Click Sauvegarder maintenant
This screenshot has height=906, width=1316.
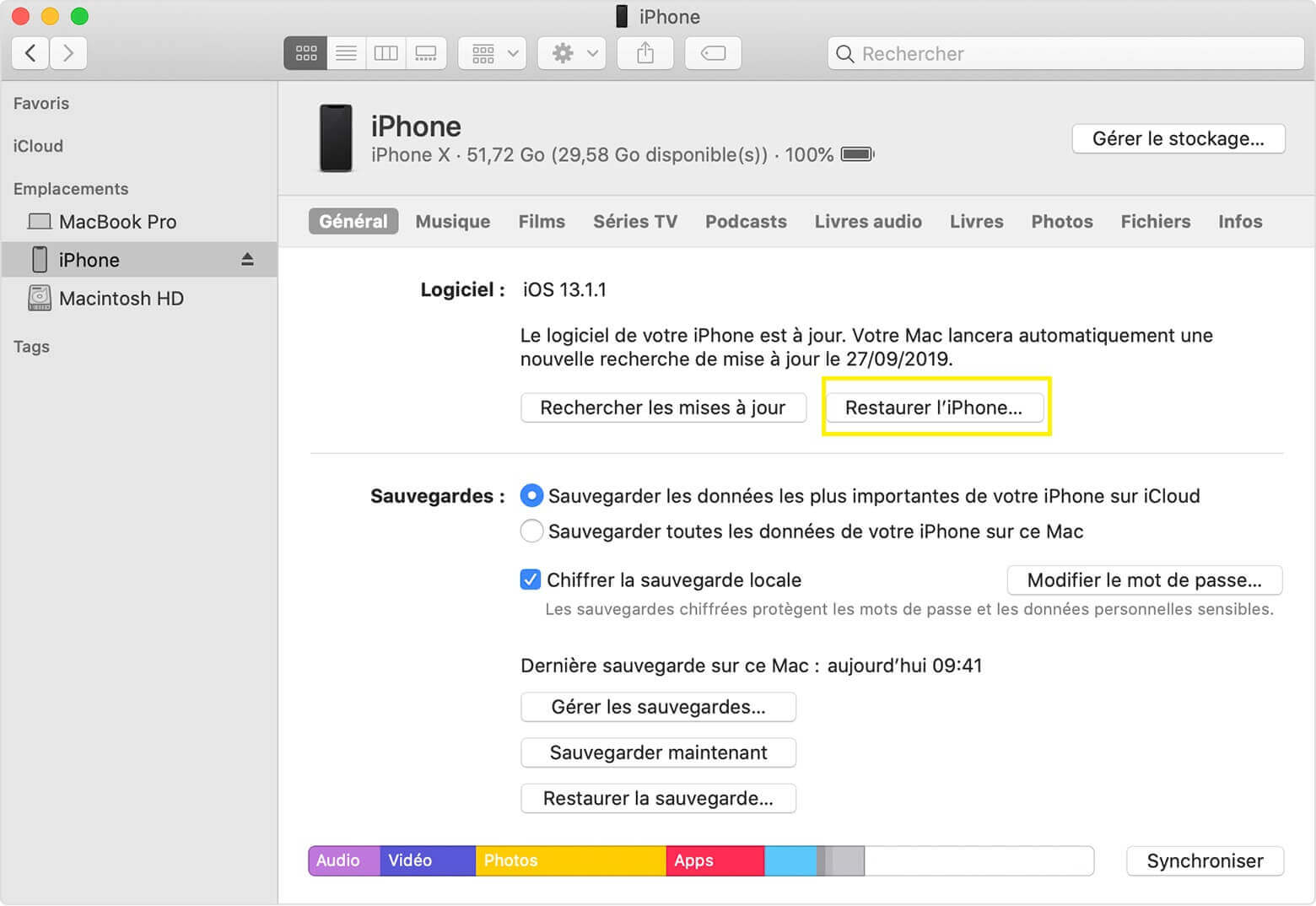point(658,752)
